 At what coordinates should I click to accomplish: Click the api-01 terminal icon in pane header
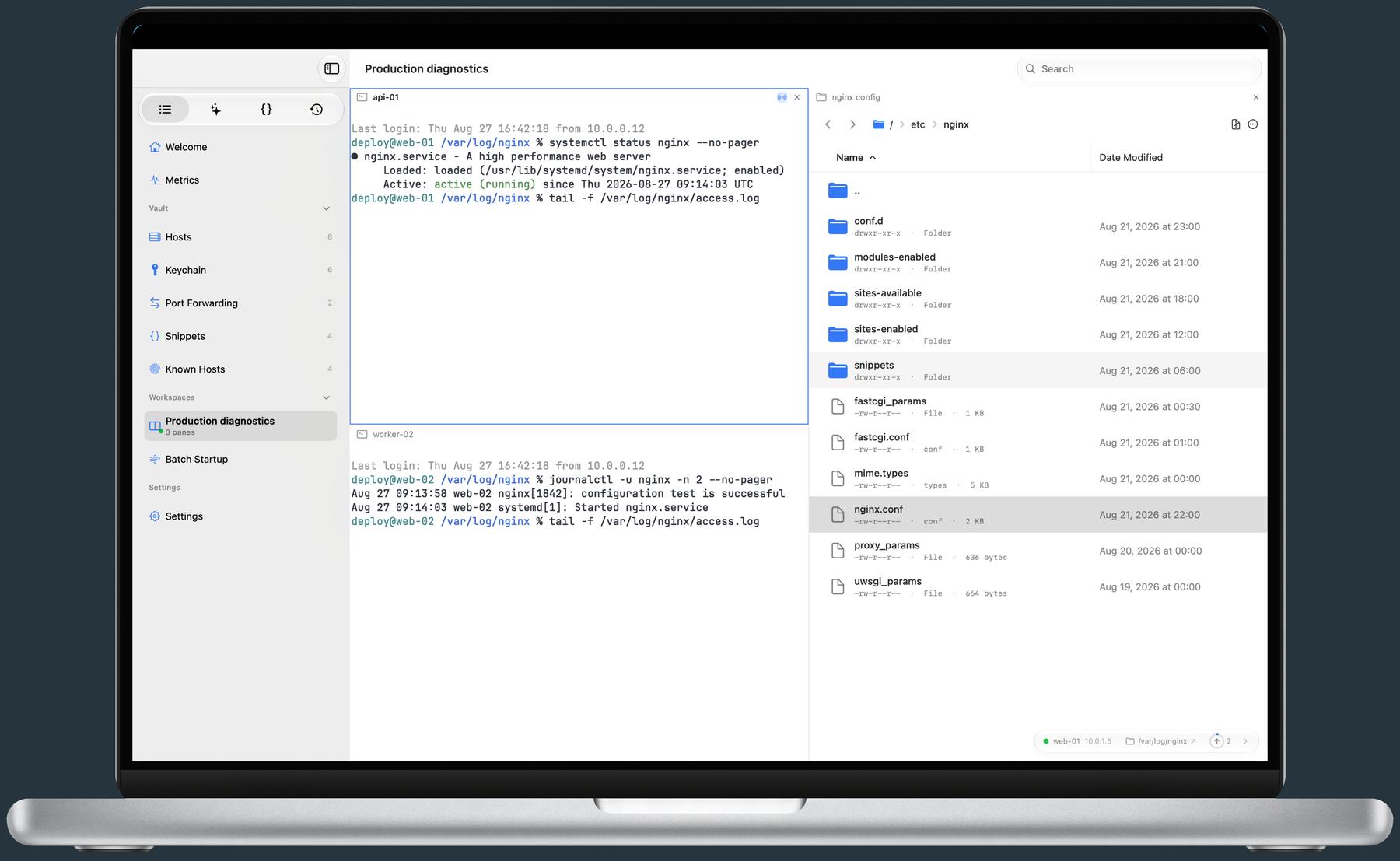tap(362, 97)
